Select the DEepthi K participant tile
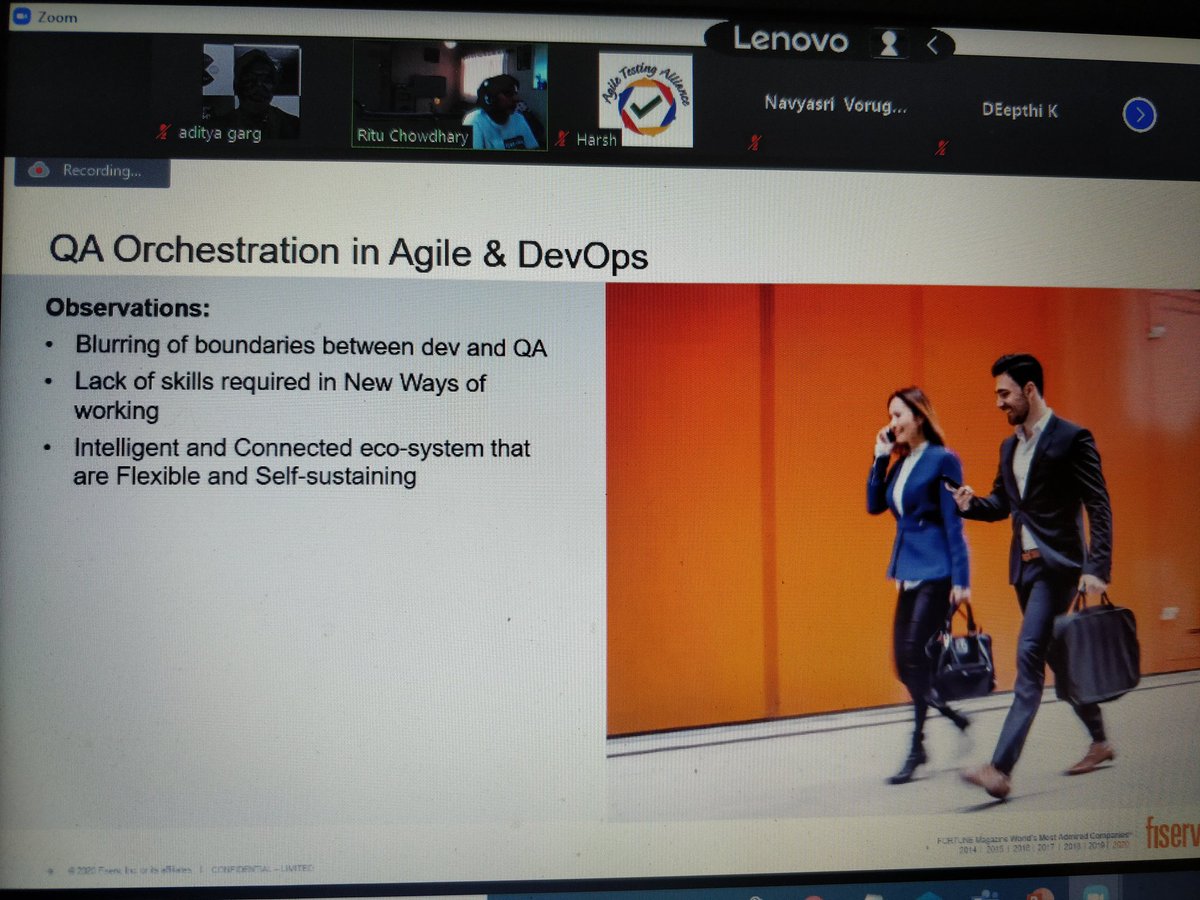 1018,111
